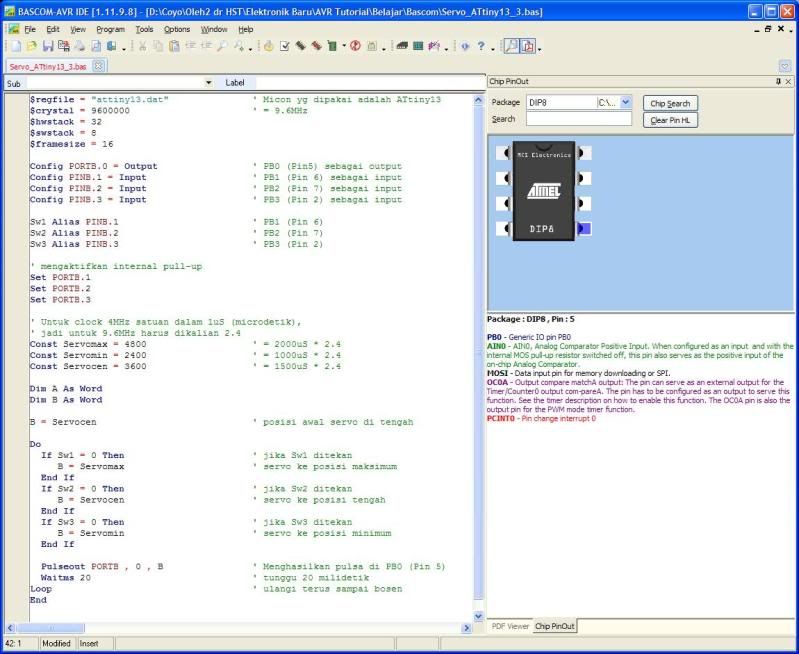This screenshot has width=799, height=654.
Task: Select the second left pin of the DIP8 chip
Action: tap(503, 178)
